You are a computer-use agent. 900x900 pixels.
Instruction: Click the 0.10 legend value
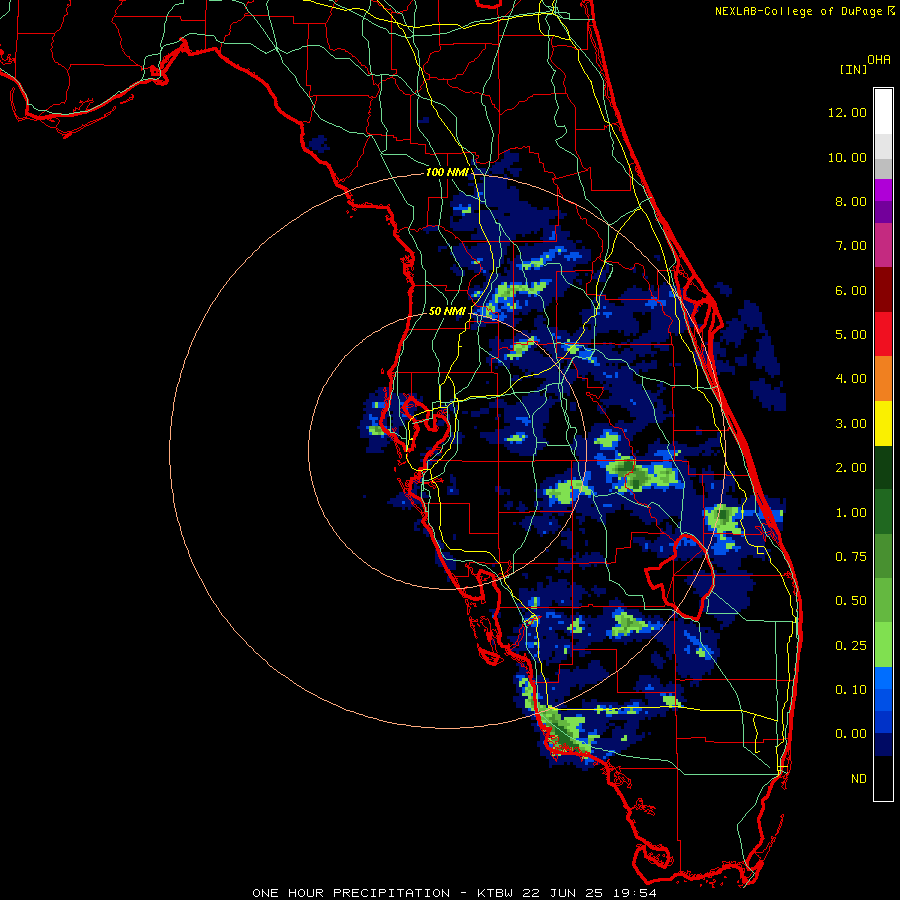pyautogui.click(x=851, y=690)
